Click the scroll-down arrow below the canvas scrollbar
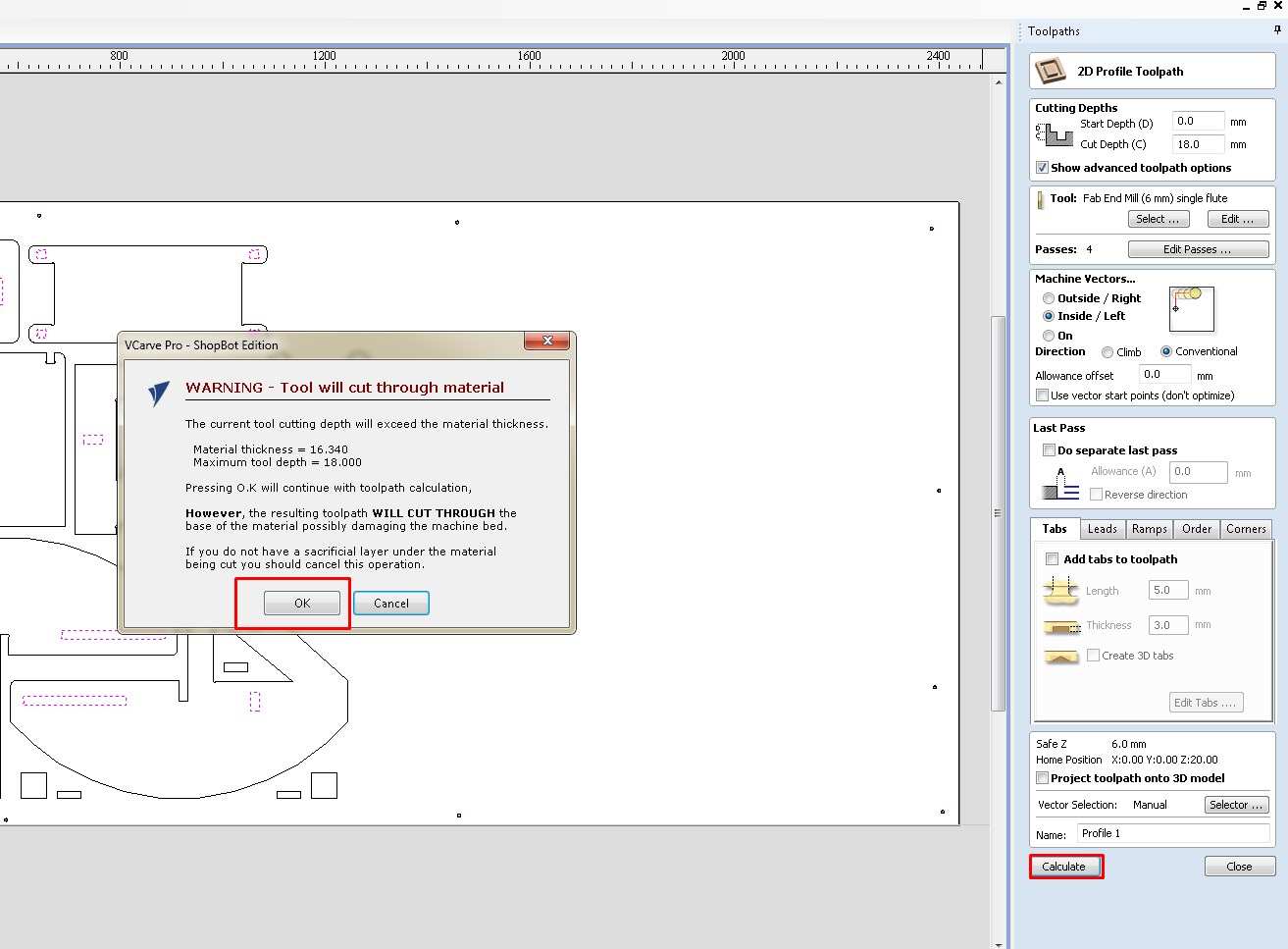The width and height of the screenshot is (1288, 949). click(x=999, y=944)
